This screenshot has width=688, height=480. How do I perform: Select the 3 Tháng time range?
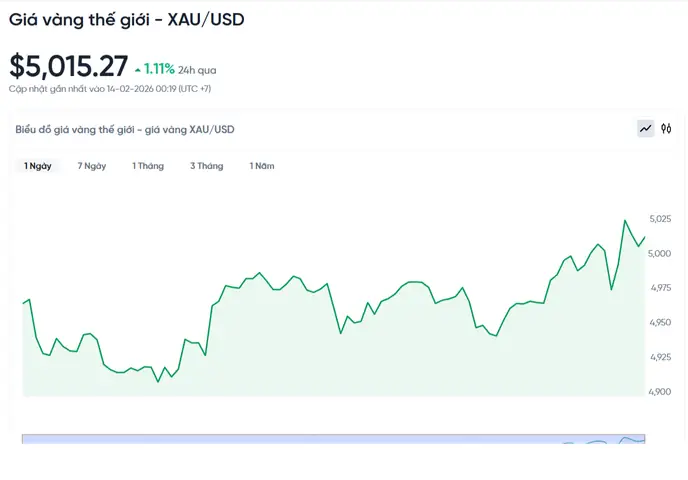click(207, 166)
